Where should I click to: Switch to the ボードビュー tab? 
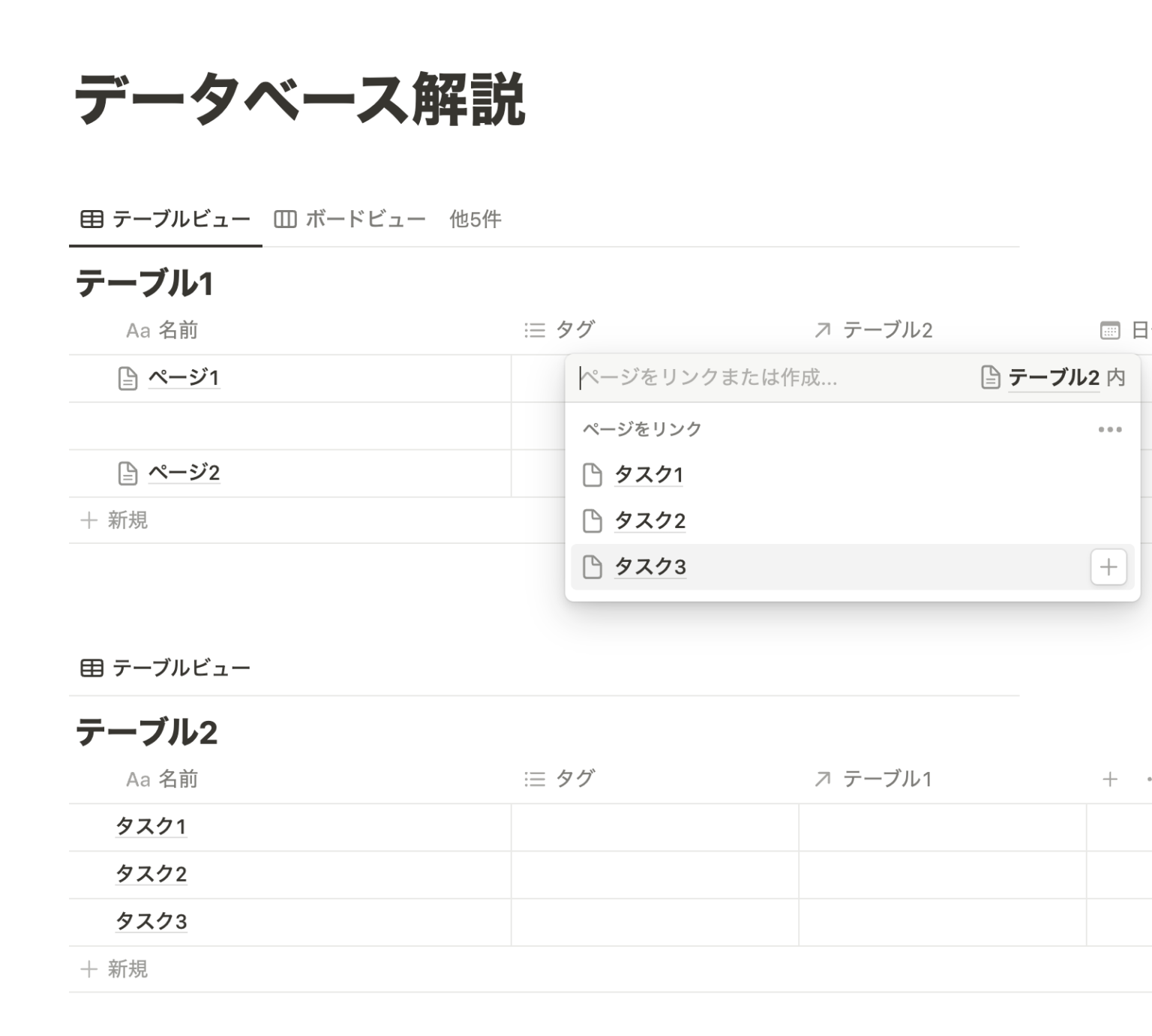(350, 219)
